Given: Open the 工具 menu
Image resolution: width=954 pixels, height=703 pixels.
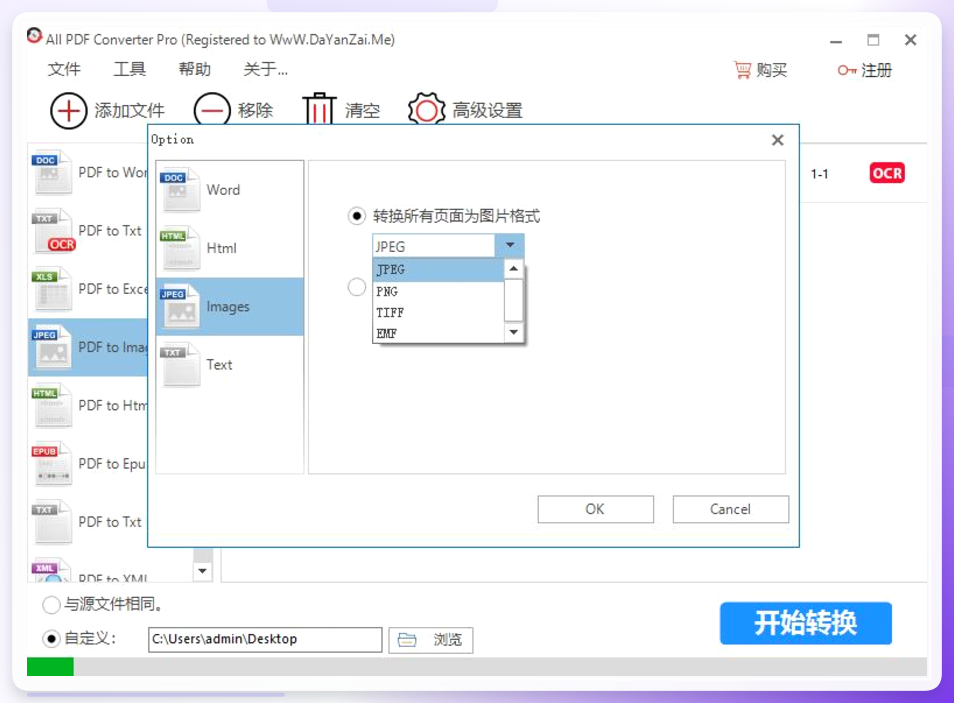Looking at the screenshot, I should coord(129,69).
